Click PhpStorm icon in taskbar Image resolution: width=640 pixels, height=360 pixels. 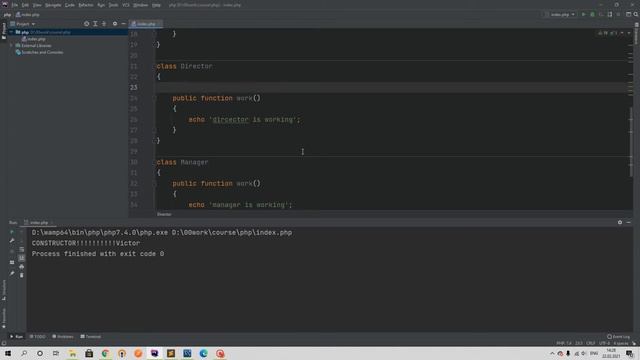click(154, 353)
